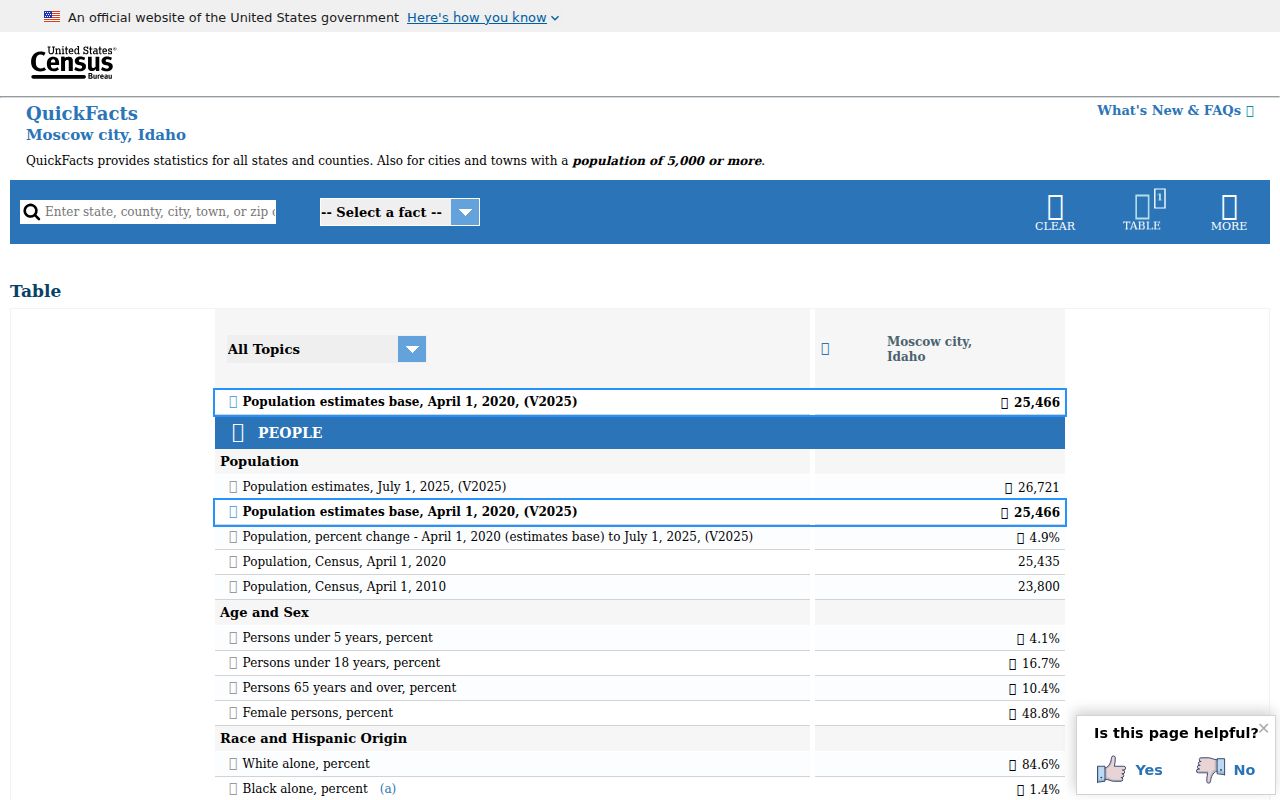Click the search magnifier icon
The width and height of the screenshot is (1280, 800).
click(x=31, y=212)
